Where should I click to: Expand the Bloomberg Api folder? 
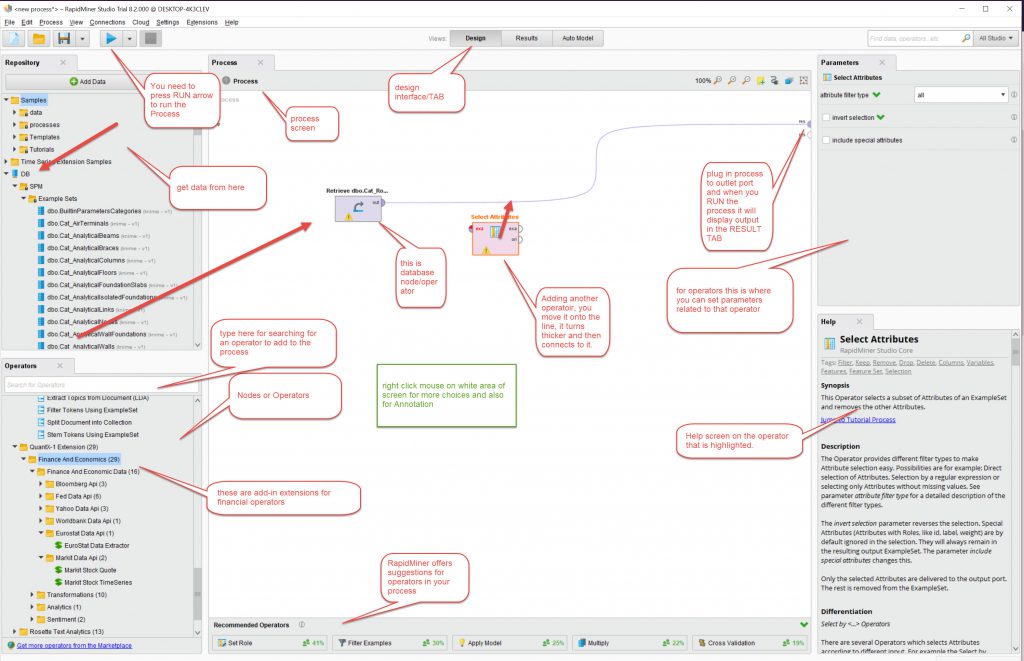43,483
